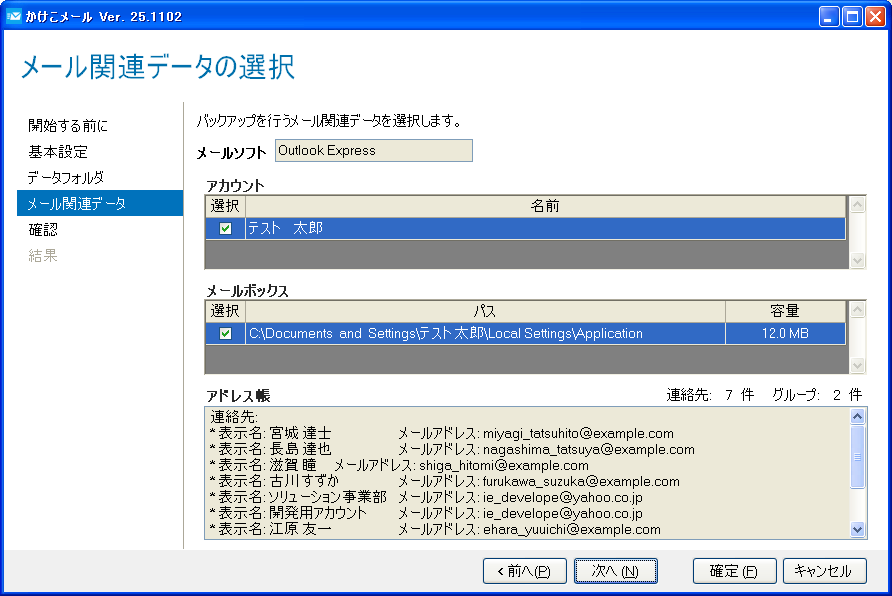The height and width of the screenshot is (596, 892).
Task: Click the 前へ(P) back button
Action: [525, 571]
